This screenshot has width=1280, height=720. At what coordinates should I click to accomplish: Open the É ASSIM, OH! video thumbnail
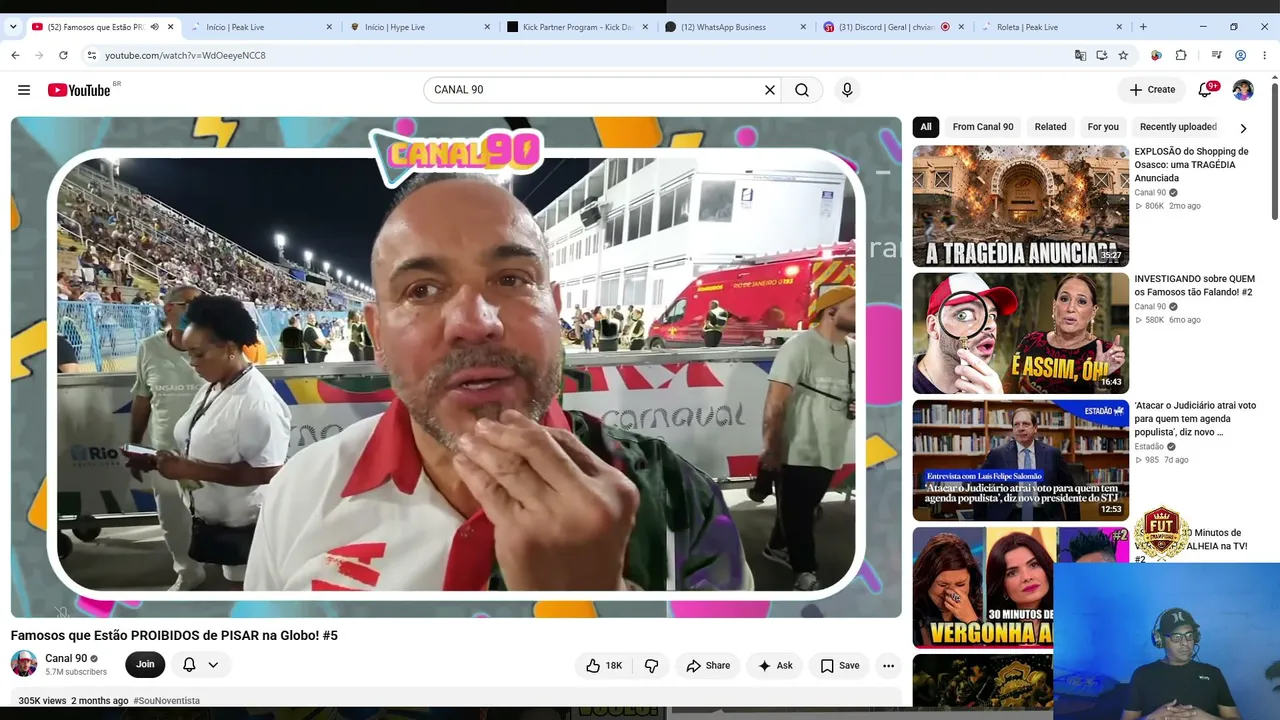pos(1020,333)
